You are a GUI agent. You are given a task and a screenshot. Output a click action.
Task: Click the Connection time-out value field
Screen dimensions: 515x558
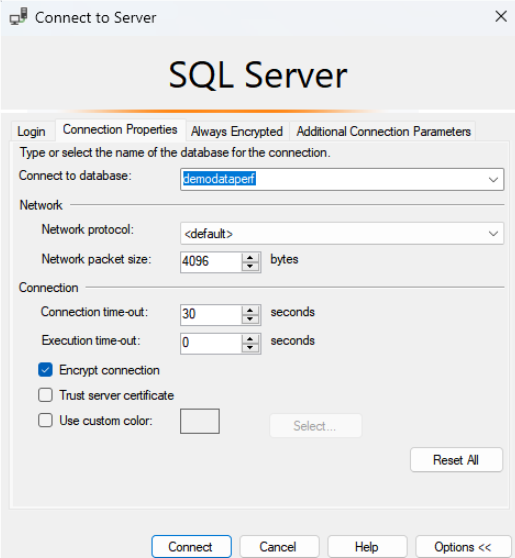point(211,315)
